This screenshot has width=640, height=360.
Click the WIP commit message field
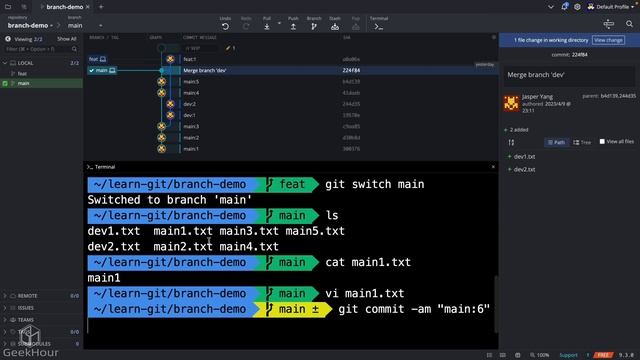click(200, 48)
